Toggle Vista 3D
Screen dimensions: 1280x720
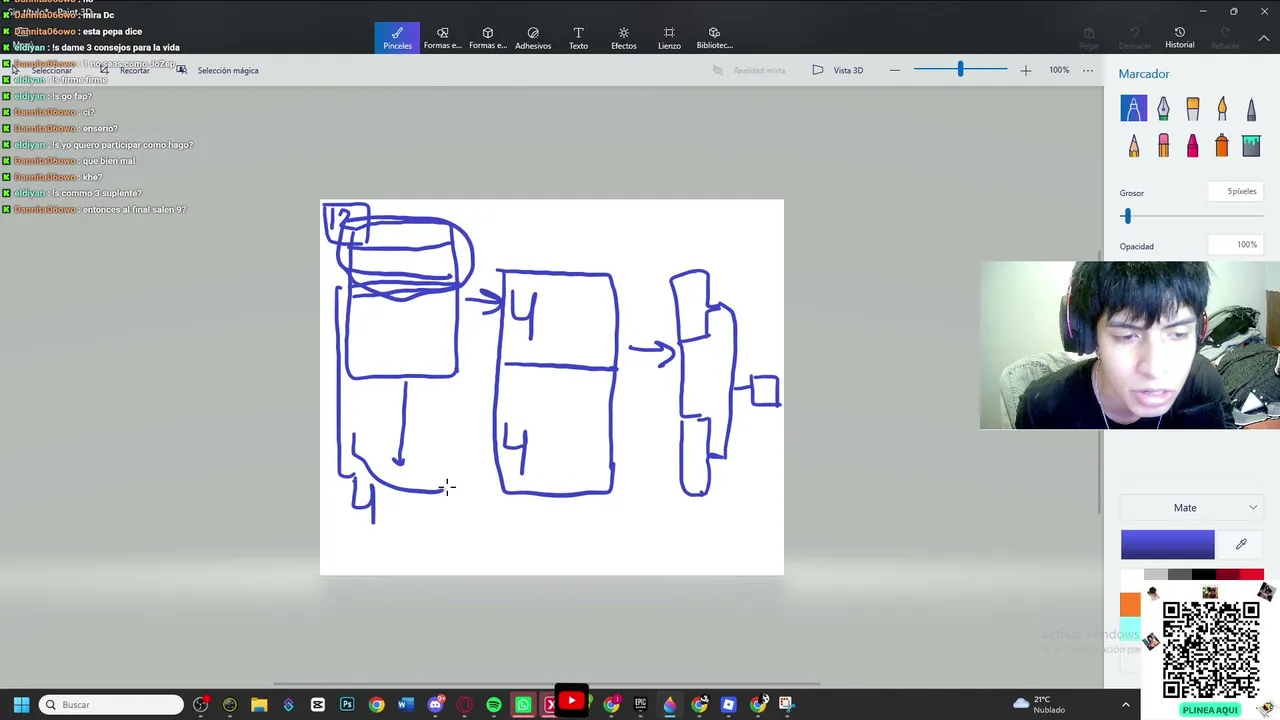(838, 70)
